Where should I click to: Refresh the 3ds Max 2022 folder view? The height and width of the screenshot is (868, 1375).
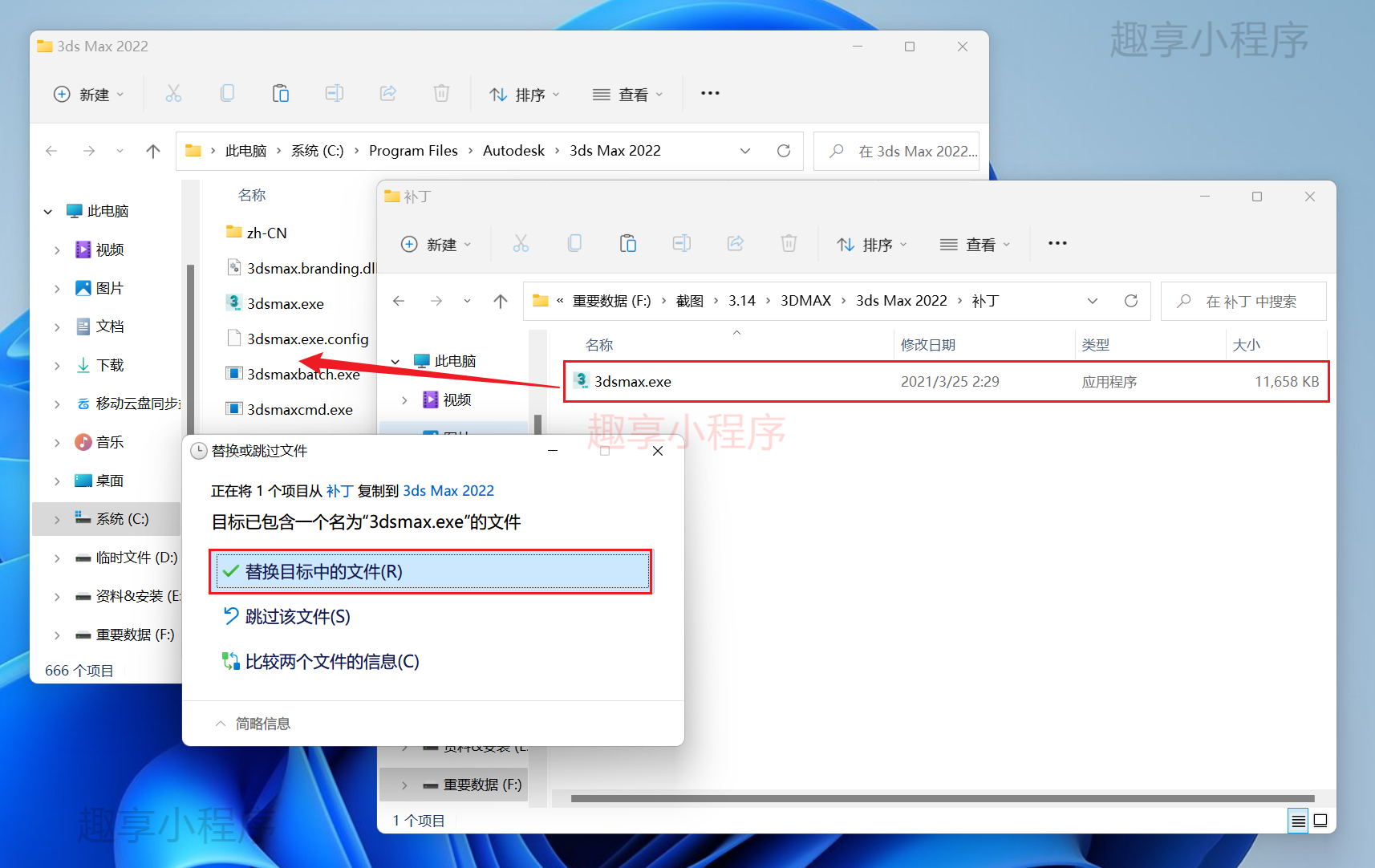click(784, 151)
